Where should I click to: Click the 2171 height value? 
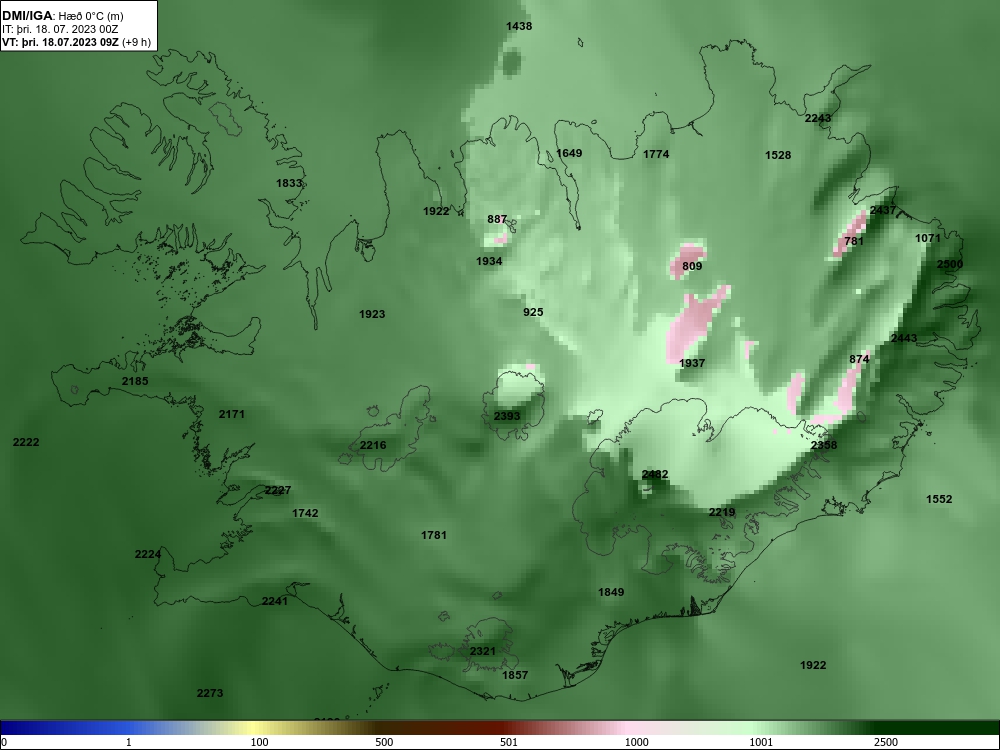[232, 414]
